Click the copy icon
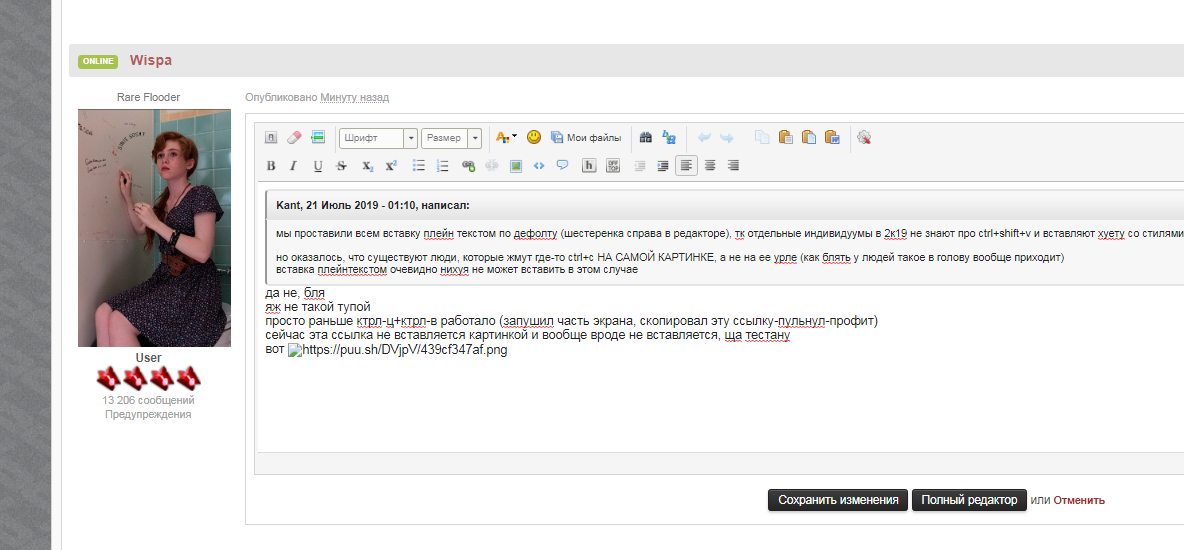 pos(763,138)
